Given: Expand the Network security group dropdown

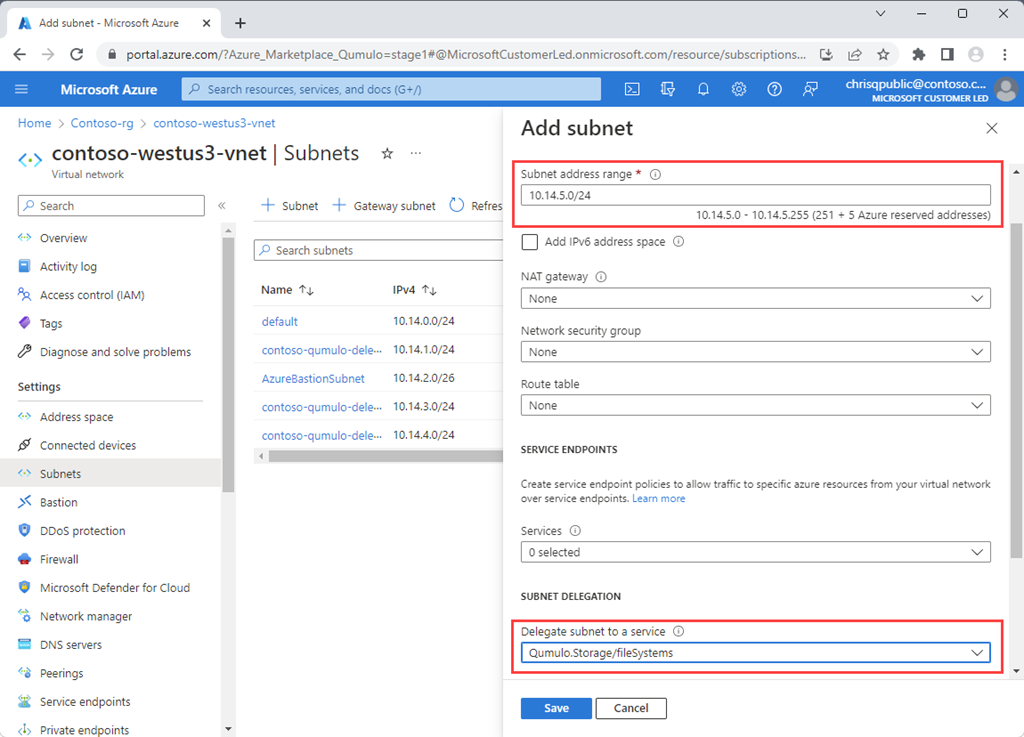Looking at the screenshot, I should pos(756,352).
